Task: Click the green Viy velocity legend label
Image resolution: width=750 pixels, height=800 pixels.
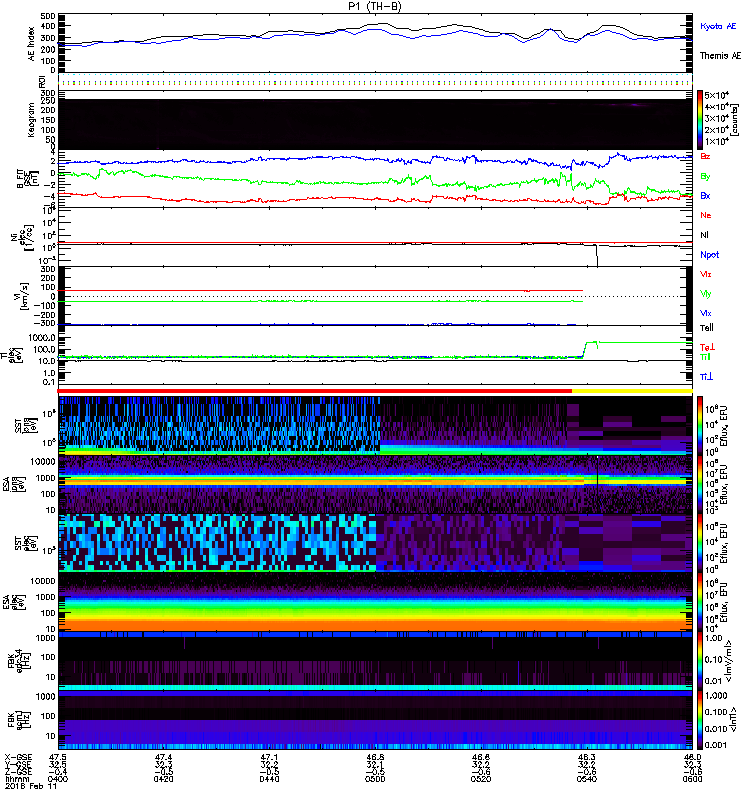Action: click(x=706, y=293)
